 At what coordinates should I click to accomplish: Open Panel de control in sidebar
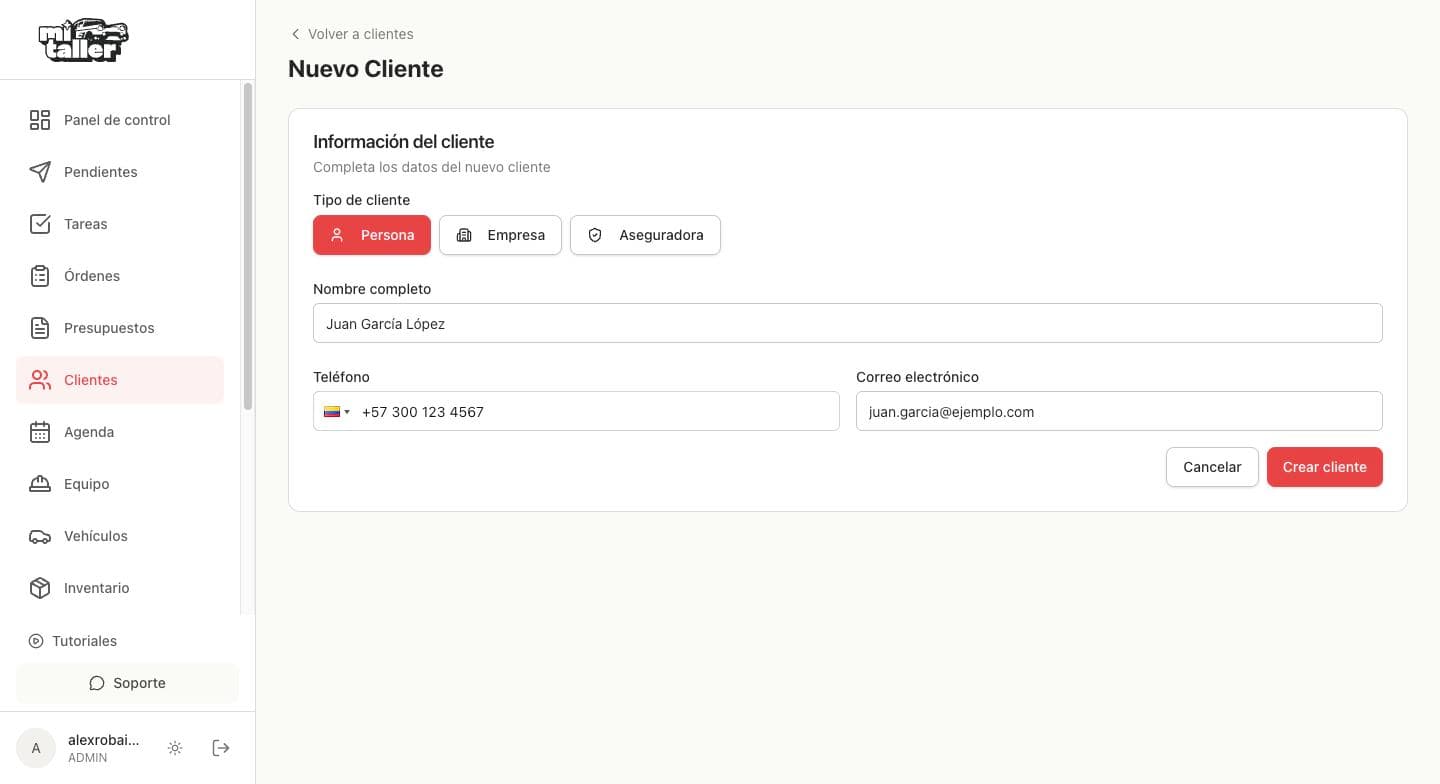[120, 120]
